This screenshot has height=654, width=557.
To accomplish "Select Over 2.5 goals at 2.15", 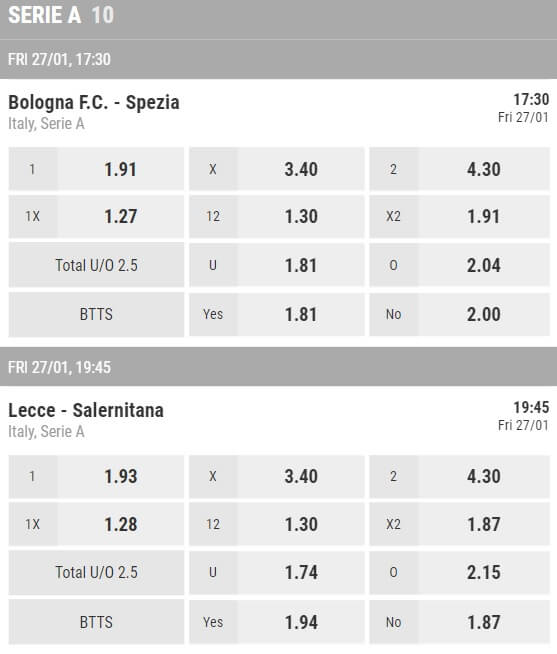I will click(x=459, y=572).
